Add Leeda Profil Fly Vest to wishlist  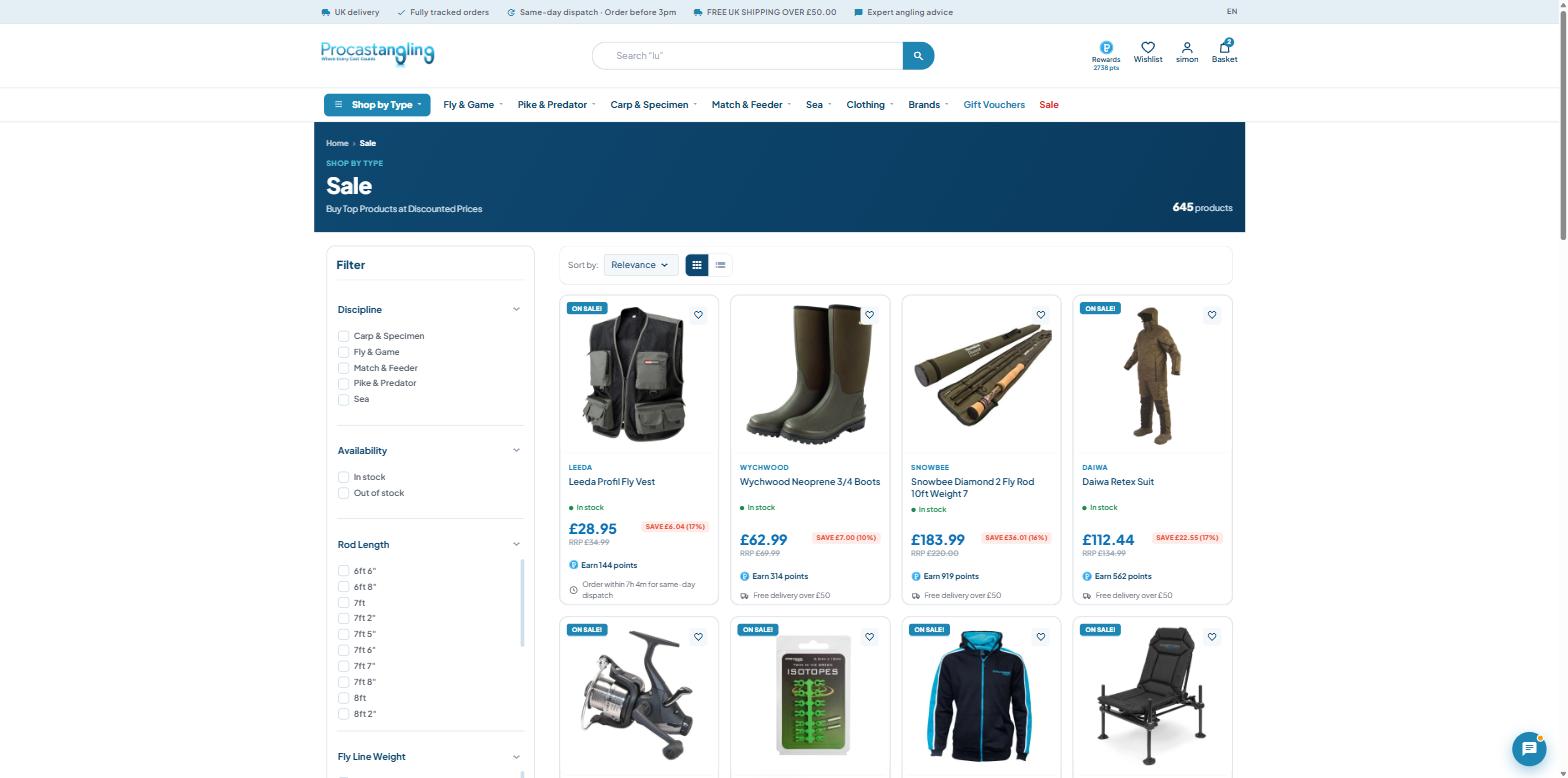click(x=698, y=315)
